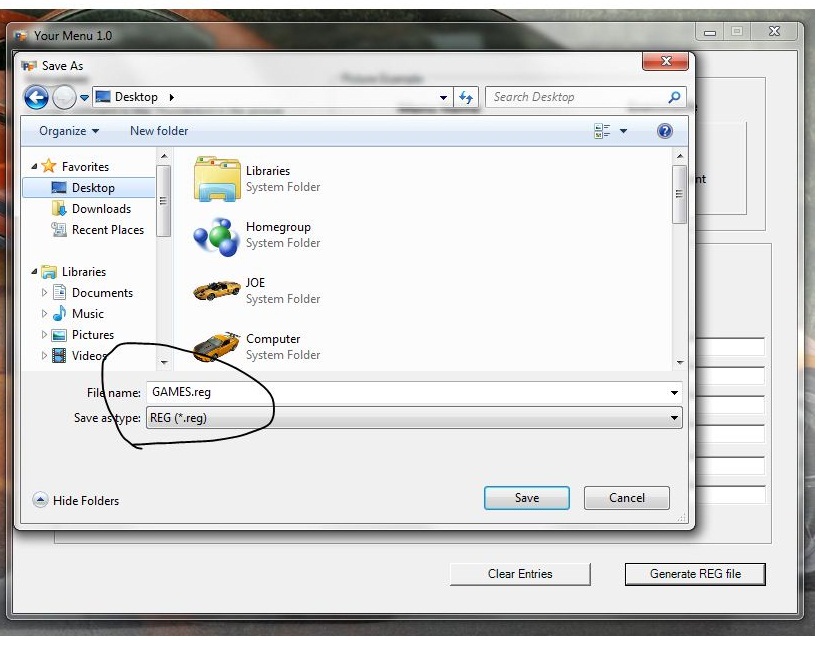
Task: Open the address bar history dropdown
Action: [x=443, y=98]
